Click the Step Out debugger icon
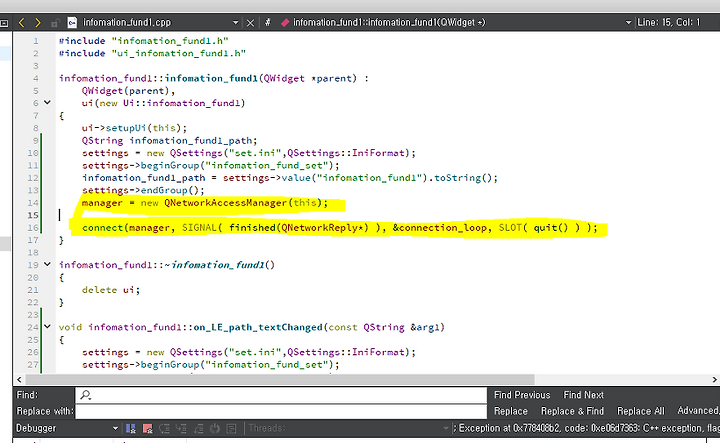Image resolution: width=720 pixels, height=443 pixels. [x=198, y=428]
